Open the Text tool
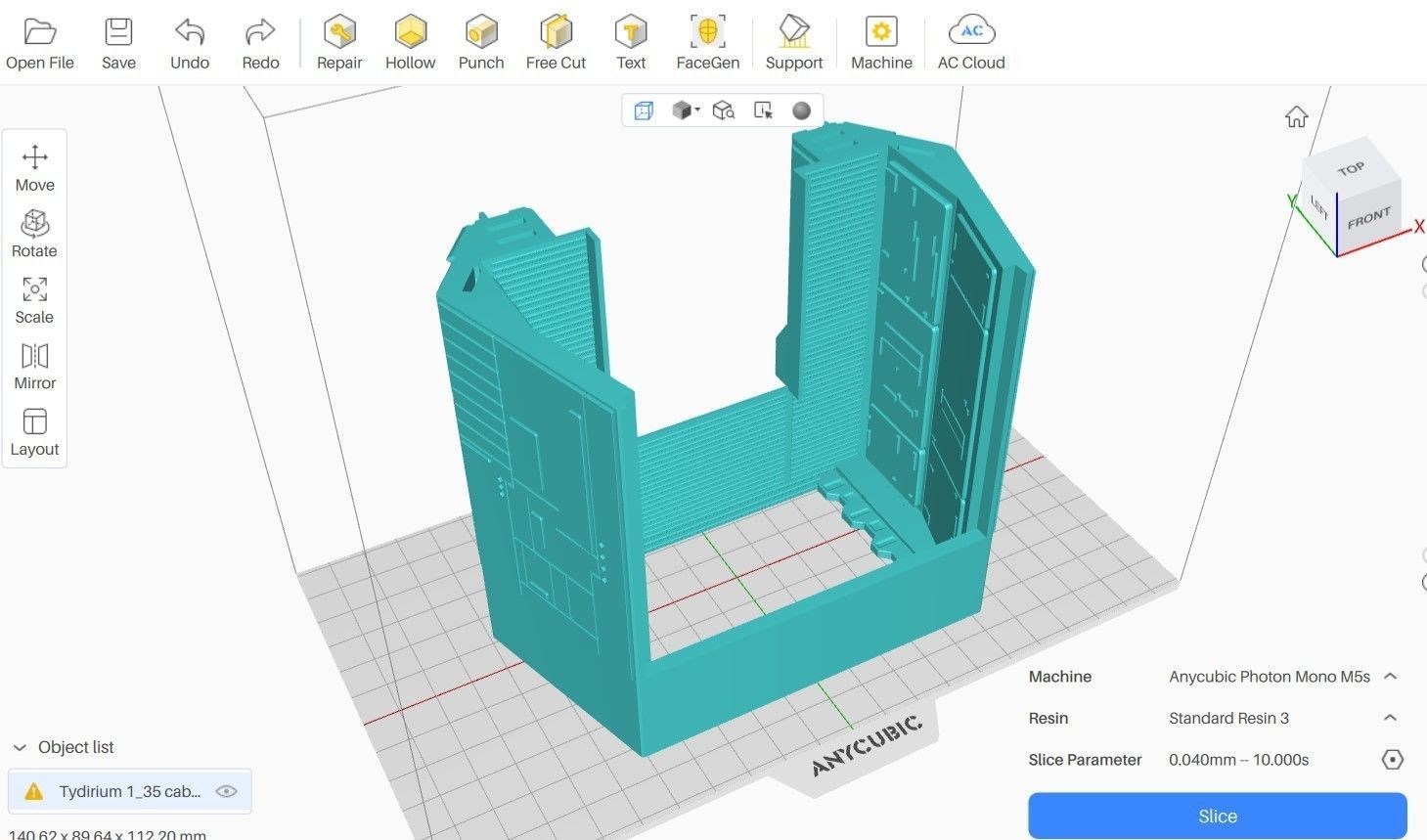This screenshot has width=1427, height=840. 631,44
